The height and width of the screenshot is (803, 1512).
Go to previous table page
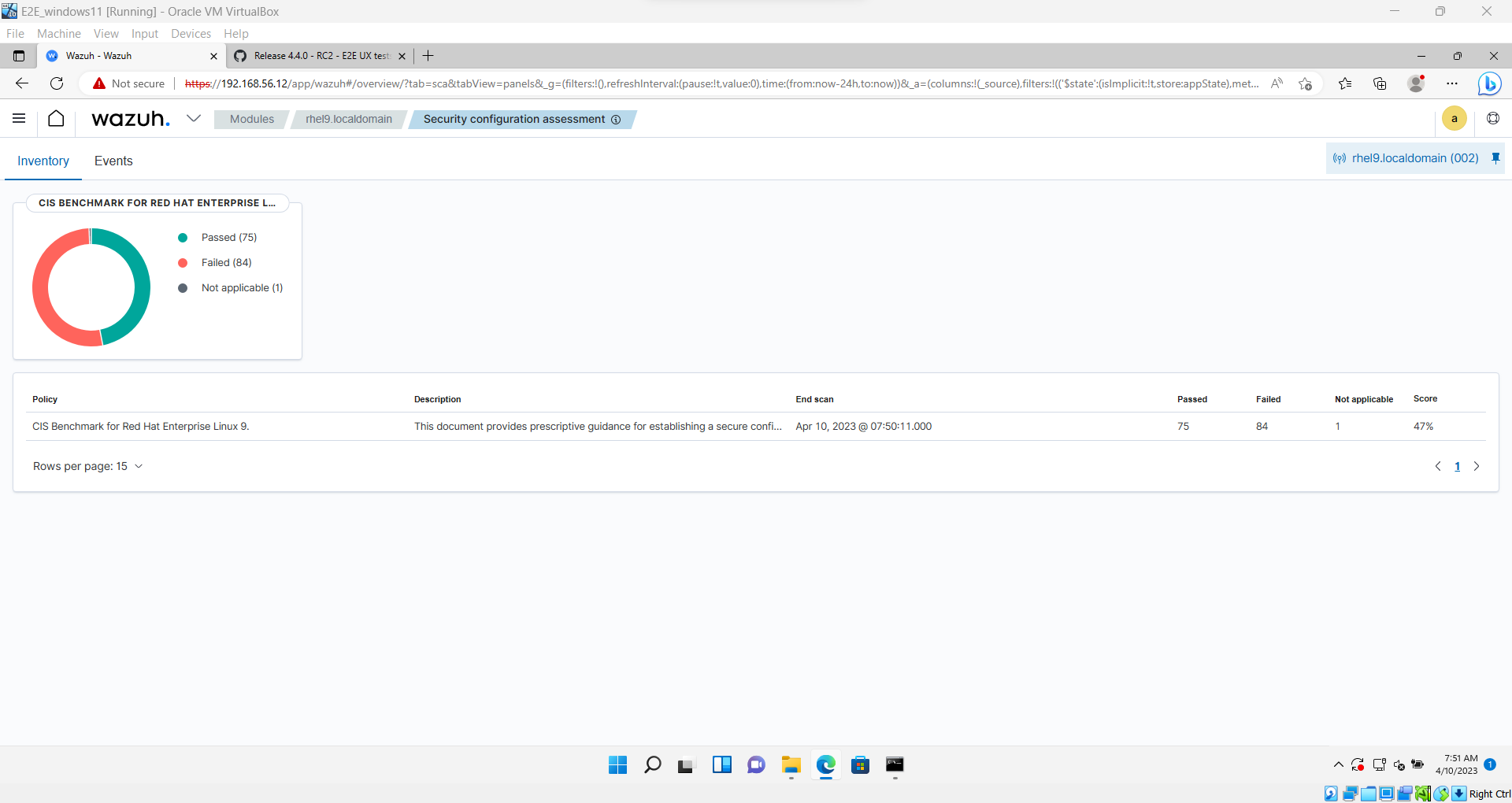[1438, 466]
